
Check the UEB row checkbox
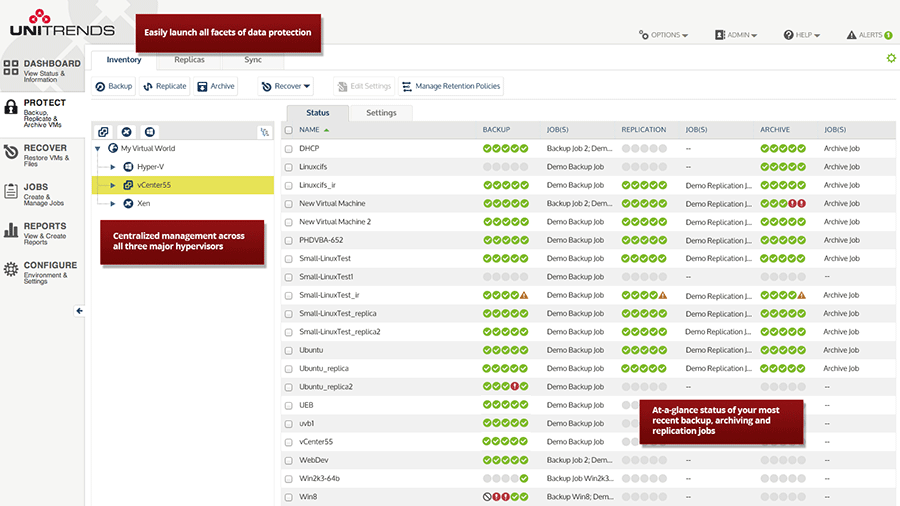tap(289, 406)
